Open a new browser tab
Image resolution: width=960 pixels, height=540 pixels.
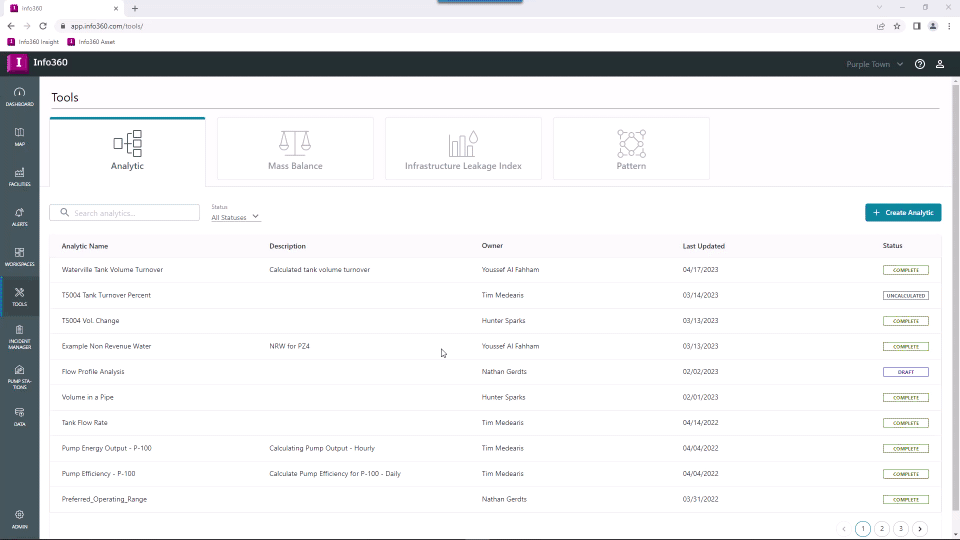click(135, 9)
